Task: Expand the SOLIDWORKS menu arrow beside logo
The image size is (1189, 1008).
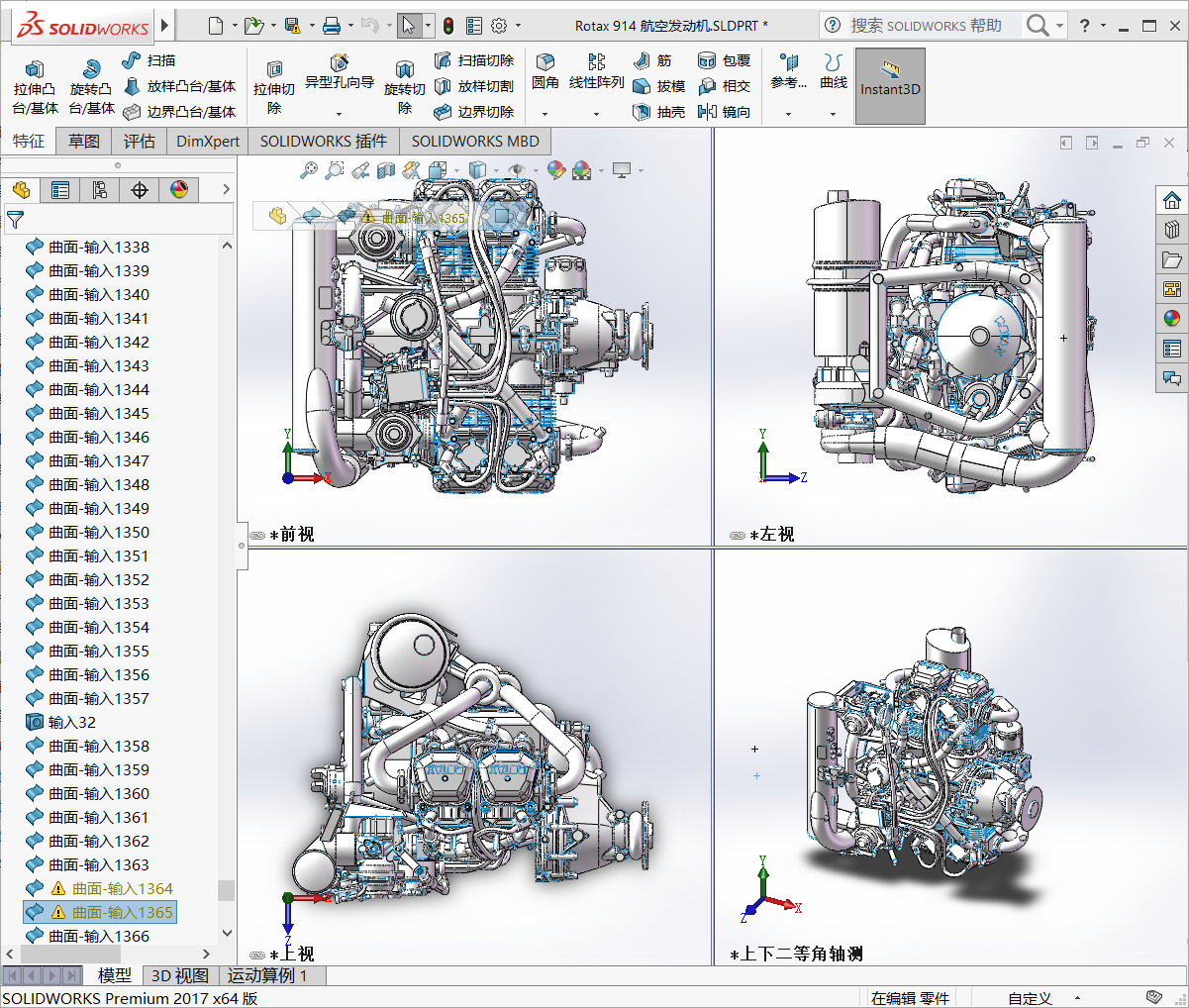Action: tap(164, 25)
